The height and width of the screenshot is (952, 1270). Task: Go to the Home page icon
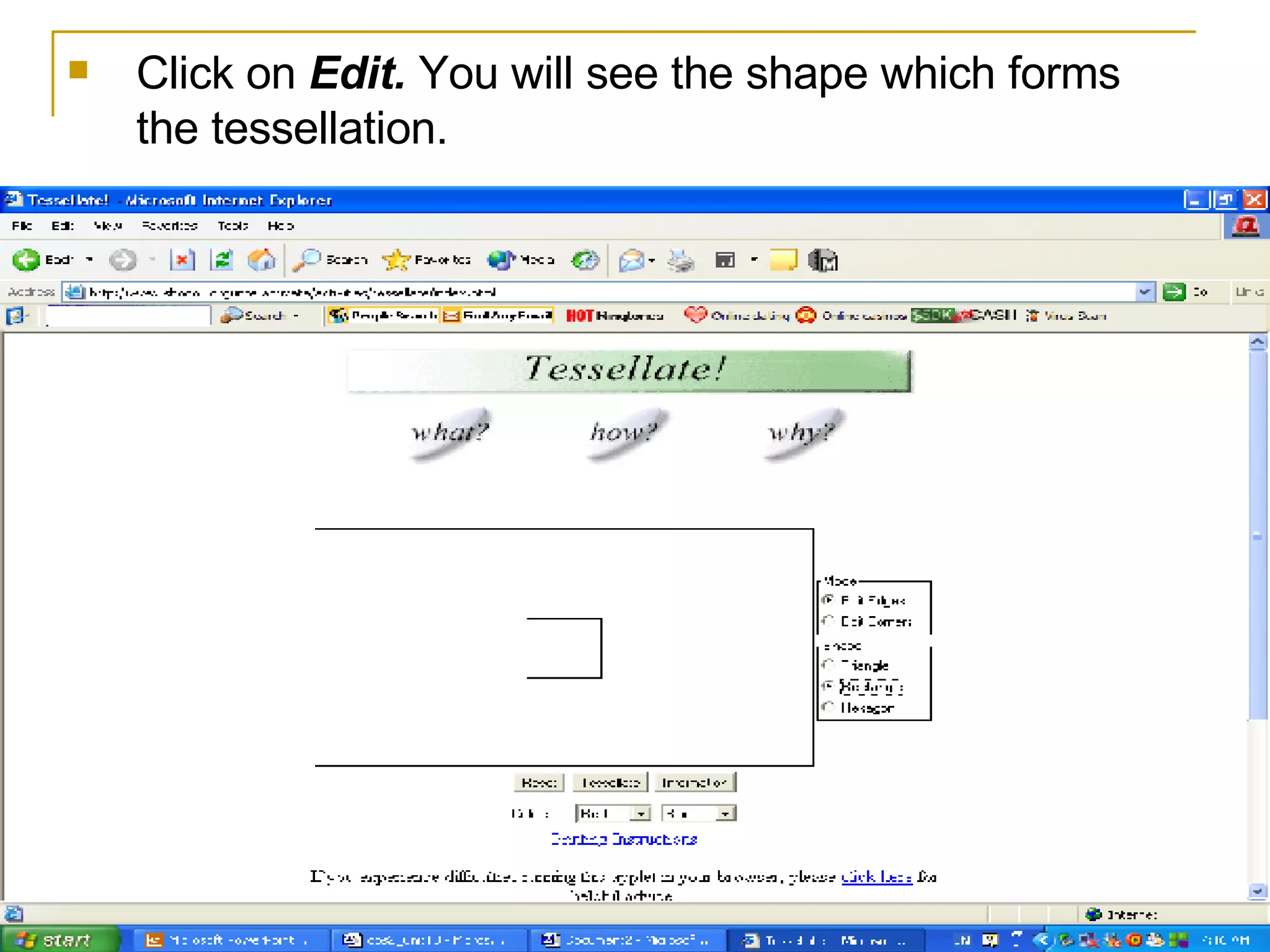click(x=261, y=260)
